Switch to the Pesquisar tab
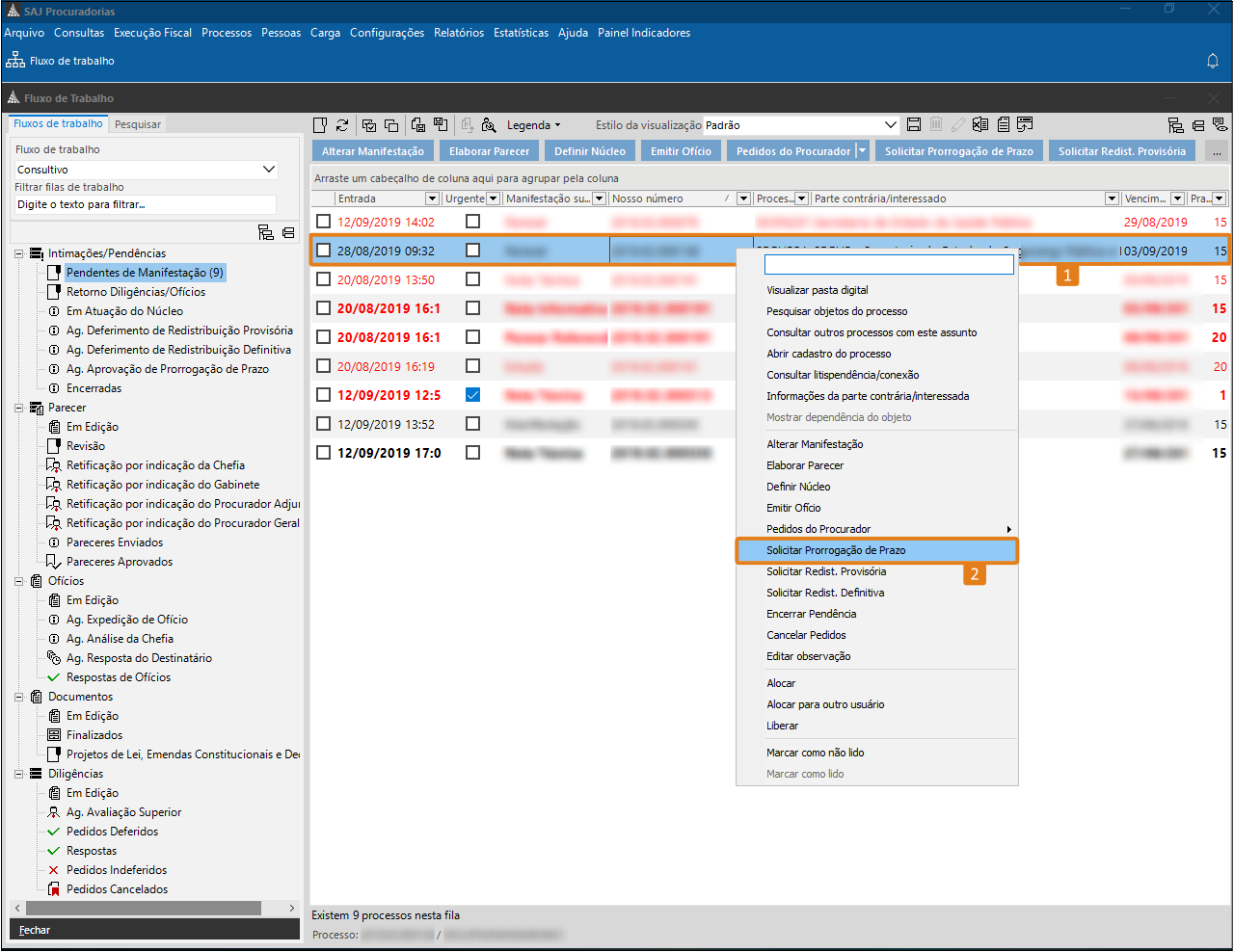The width and height of the screenshot is (1234, 952). [x=138, y=124]
